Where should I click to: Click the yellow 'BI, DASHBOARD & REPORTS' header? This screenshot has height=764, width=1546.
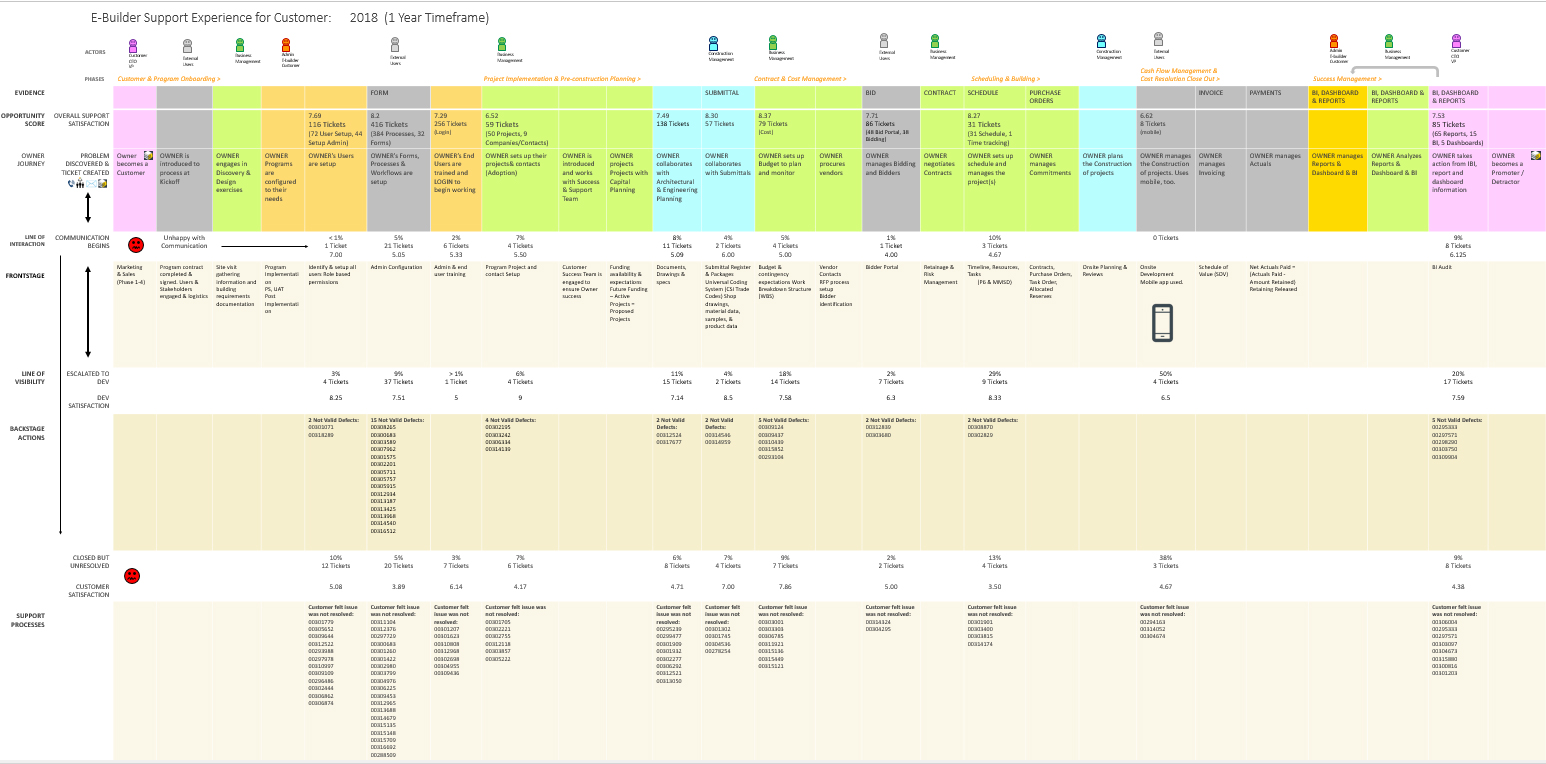(1337, 98)
